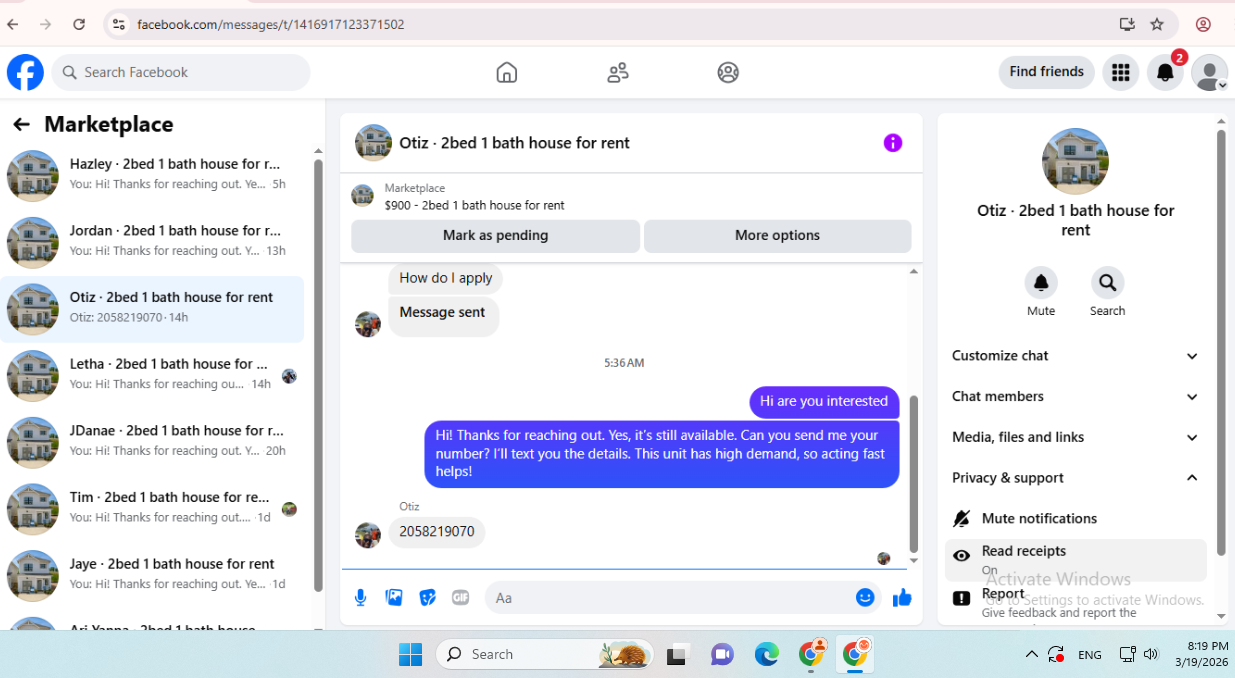Open the notifications bell icon
Screen dimensions: 1235x678
point(1165,72)
